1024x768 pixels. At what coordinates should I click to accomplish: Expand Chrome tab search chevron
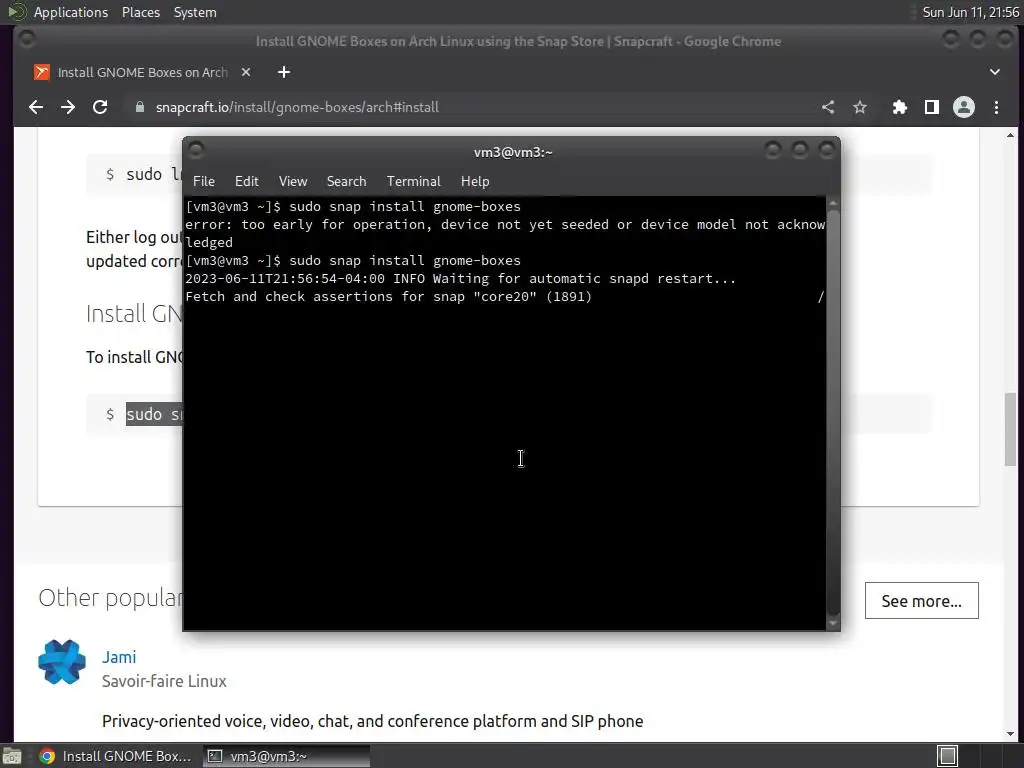click(995, 72)
